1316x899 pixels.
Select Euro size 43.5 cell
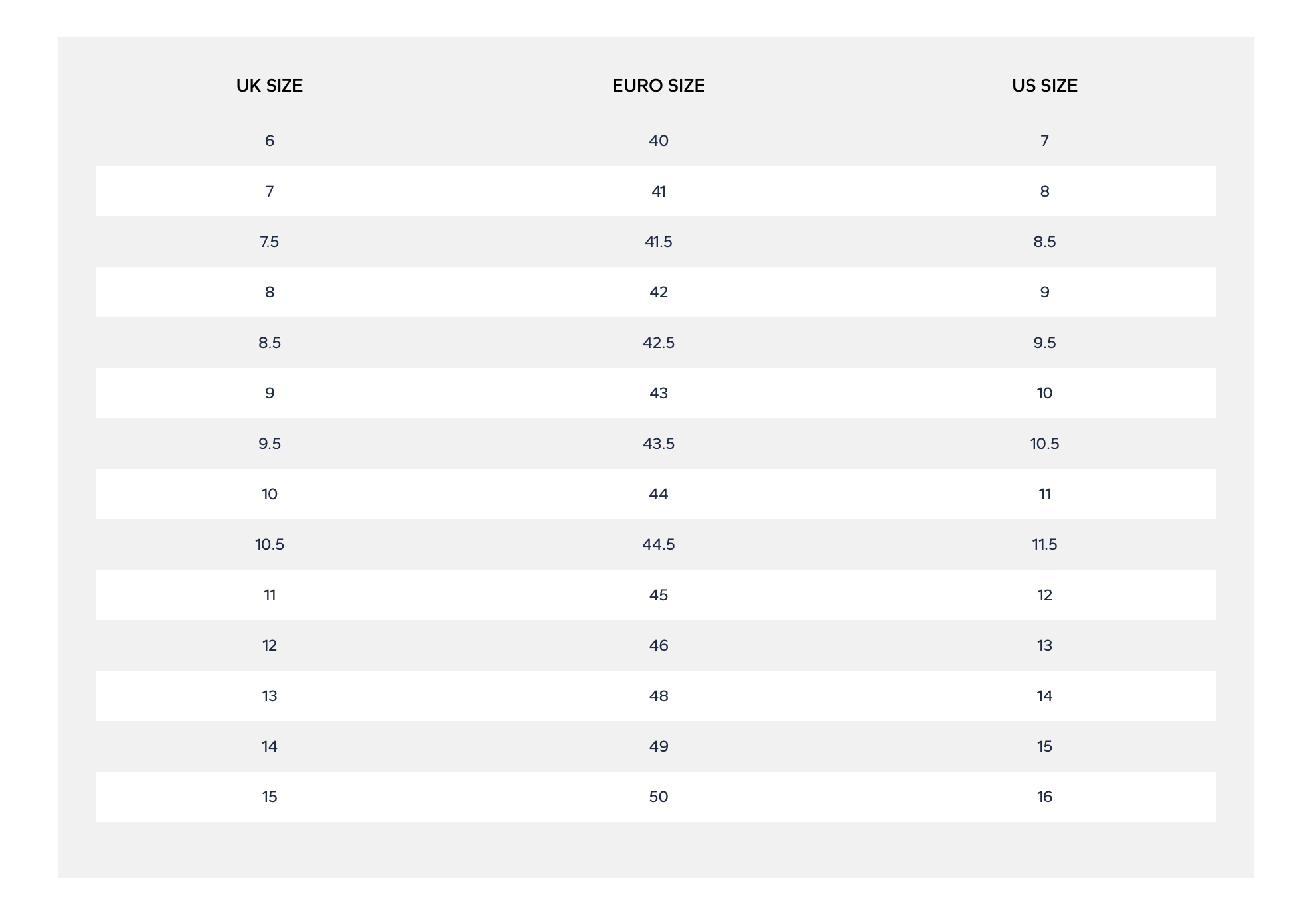pyautogui.click(x=658, y=444)
